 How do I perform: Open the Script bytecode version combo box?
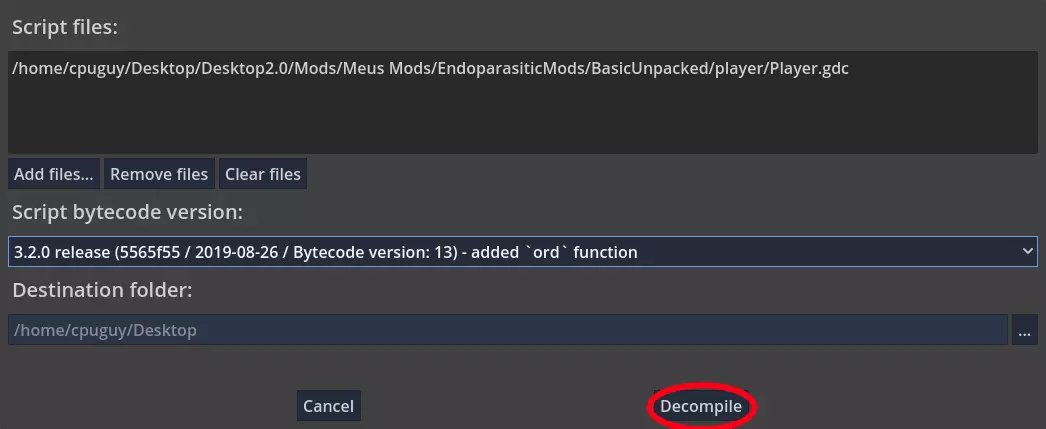(522, 252)
